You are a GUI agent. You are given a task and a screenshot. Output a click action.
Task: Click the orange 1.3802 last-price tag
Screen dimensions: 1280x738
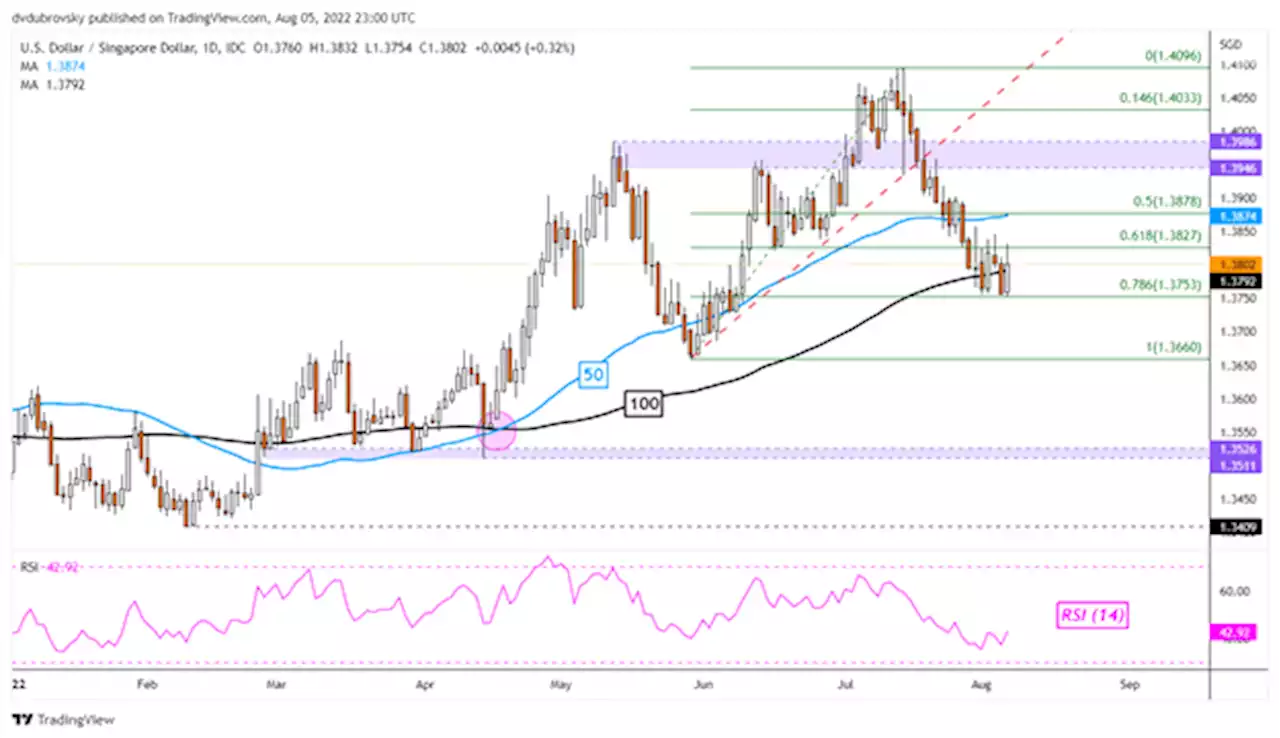coord(1235,265)
